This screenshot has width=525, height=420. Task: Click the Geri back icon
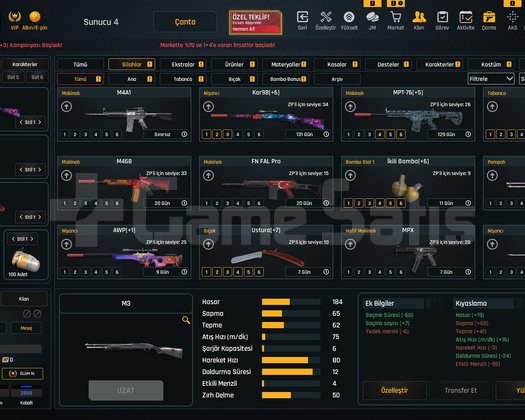click(x=302, y=17)
